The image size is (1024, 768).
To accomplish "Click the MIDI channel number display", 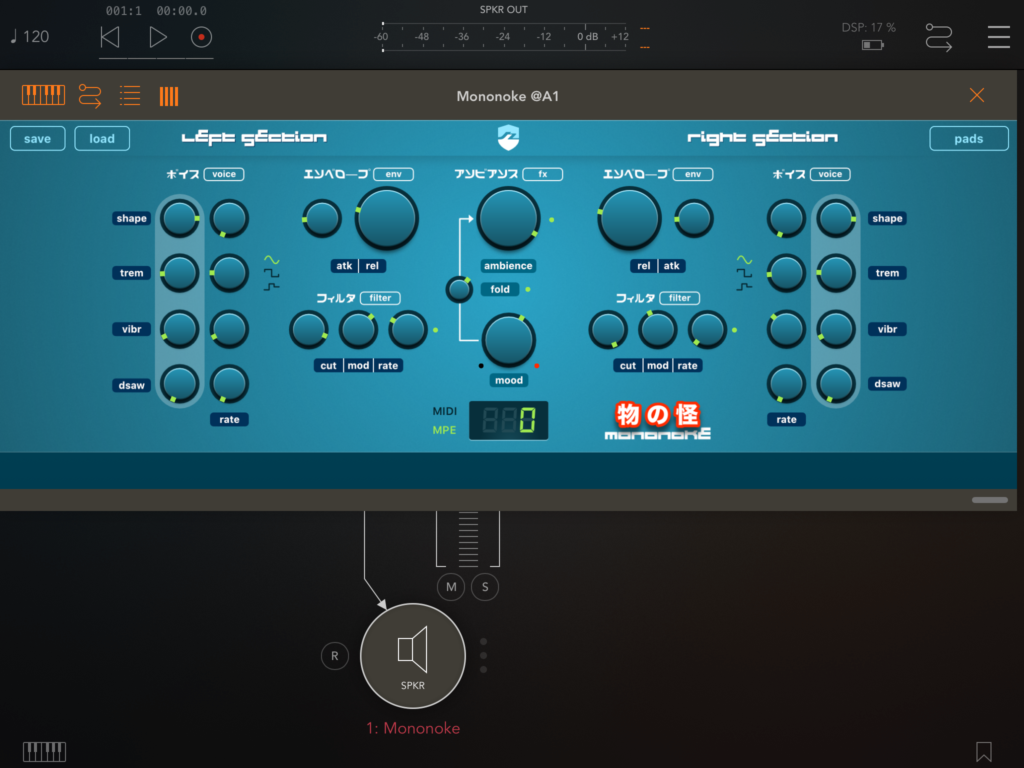I will point(509,421).
